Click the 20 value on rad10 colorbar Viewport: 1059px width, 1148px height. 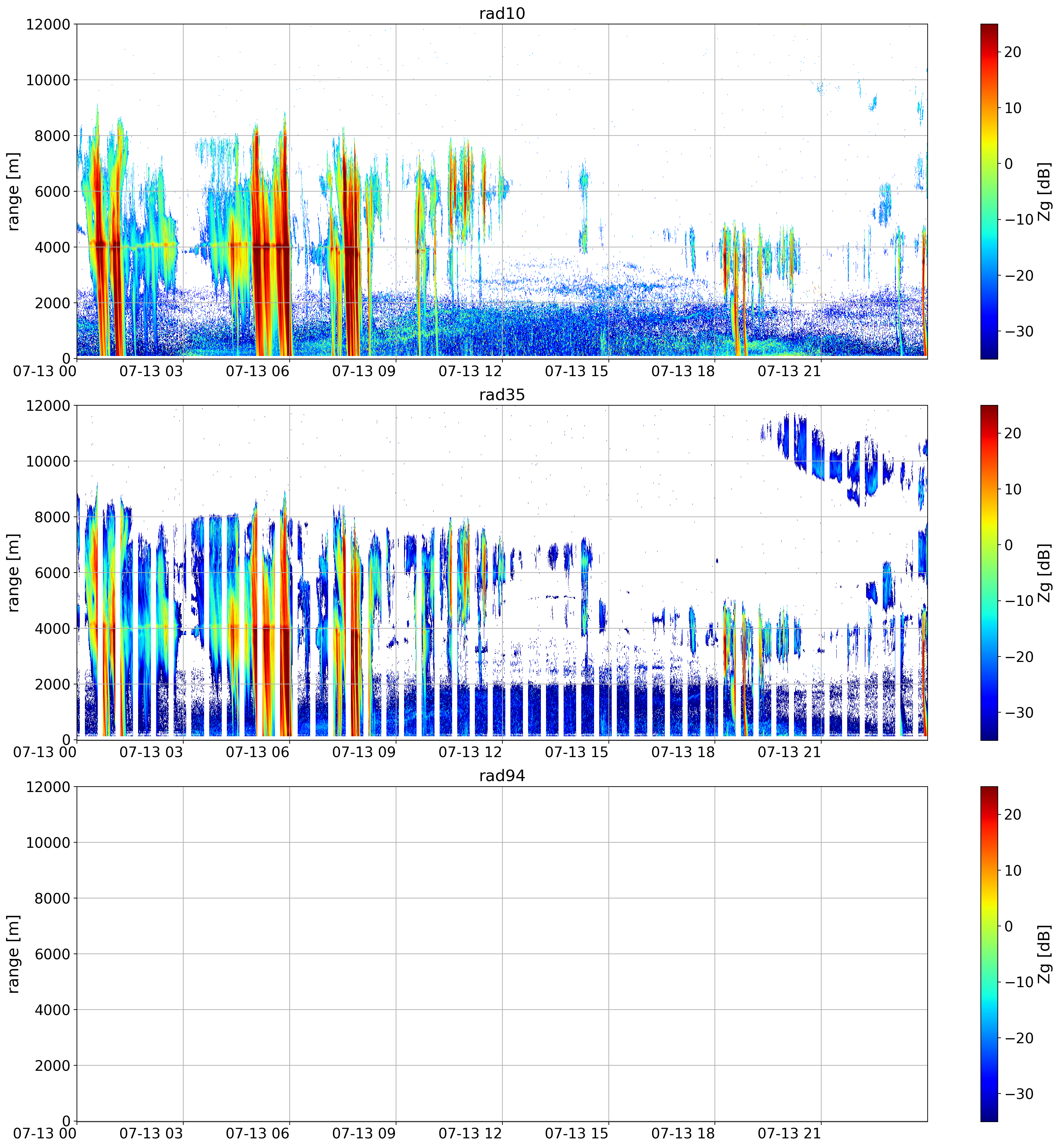point(1013,52)
